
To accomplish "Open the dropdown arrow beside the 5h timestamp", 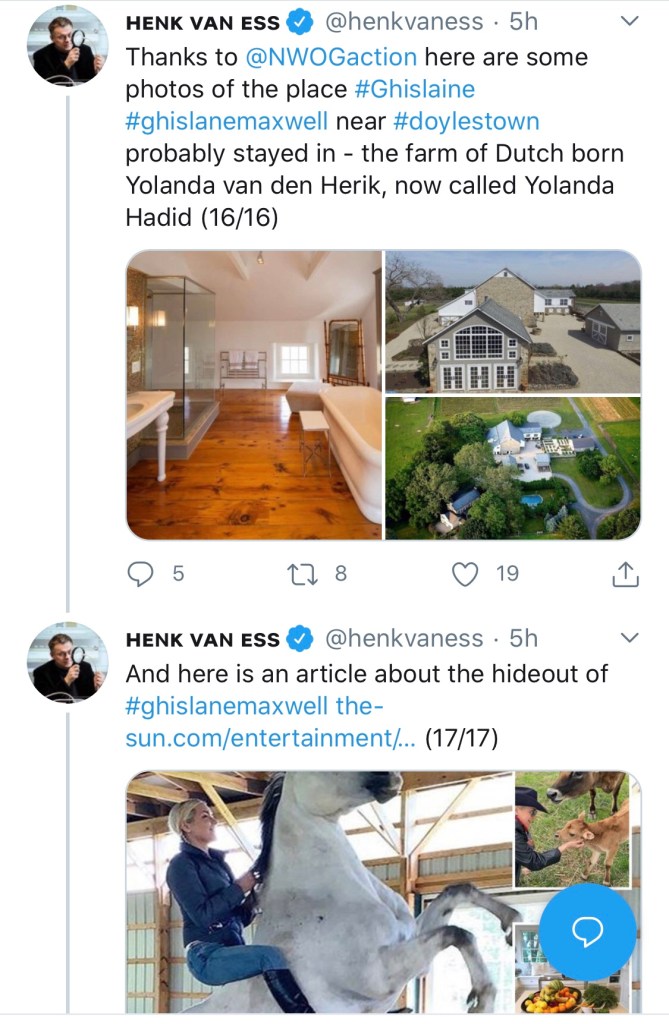I will pyautogui.click(x=630, y=20).
